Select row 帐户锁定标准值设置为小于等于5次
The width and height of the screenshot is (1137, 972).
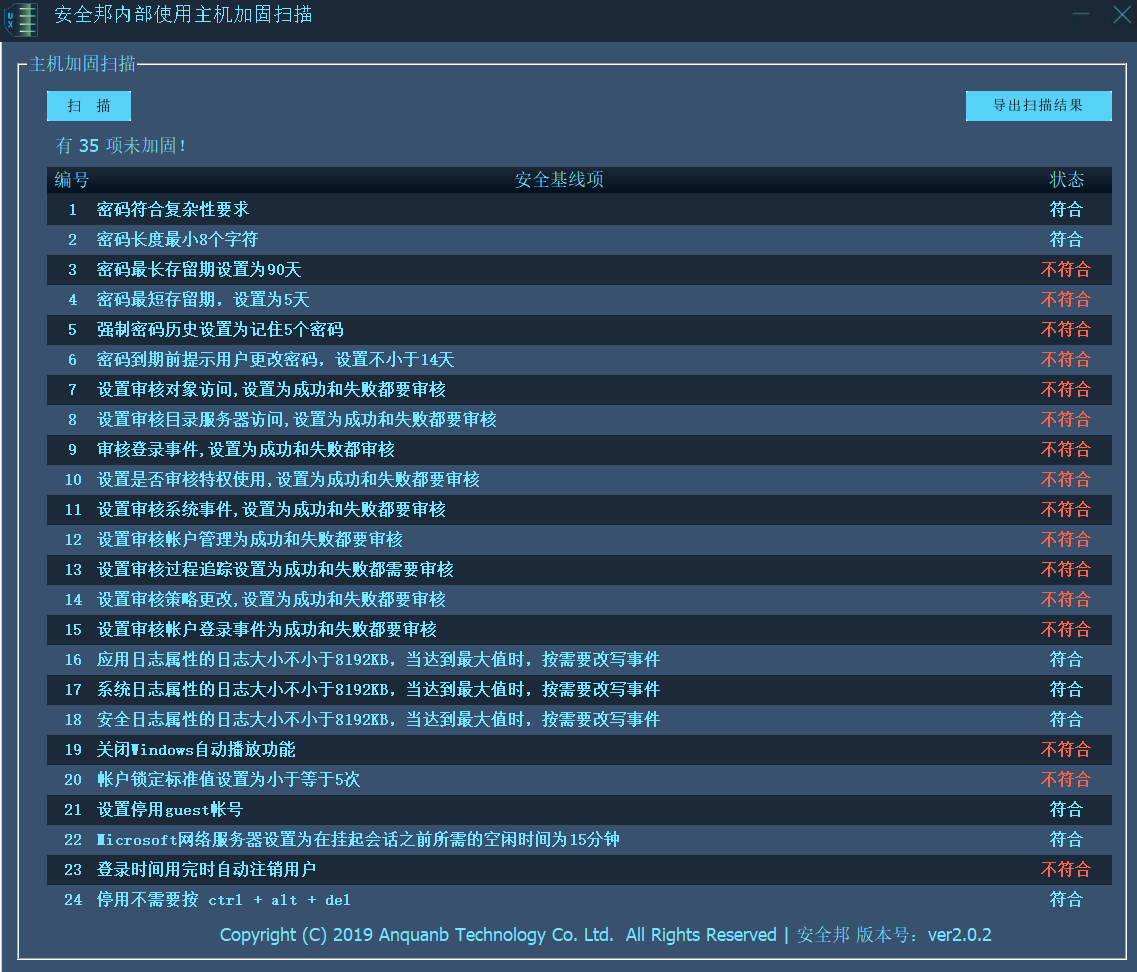tap(579, 779)
